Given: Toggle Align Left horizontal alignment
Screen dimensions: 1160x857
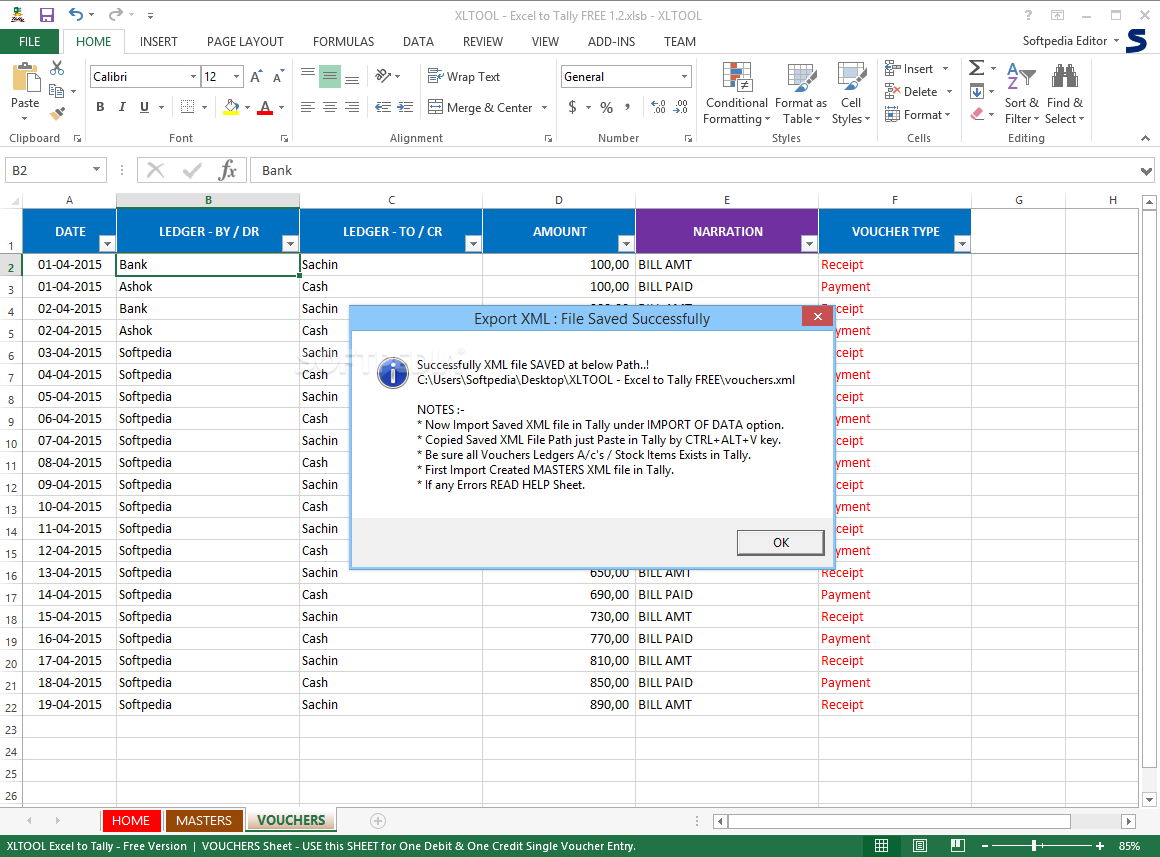Looking at the screenshot, I should tap(308, 107).
